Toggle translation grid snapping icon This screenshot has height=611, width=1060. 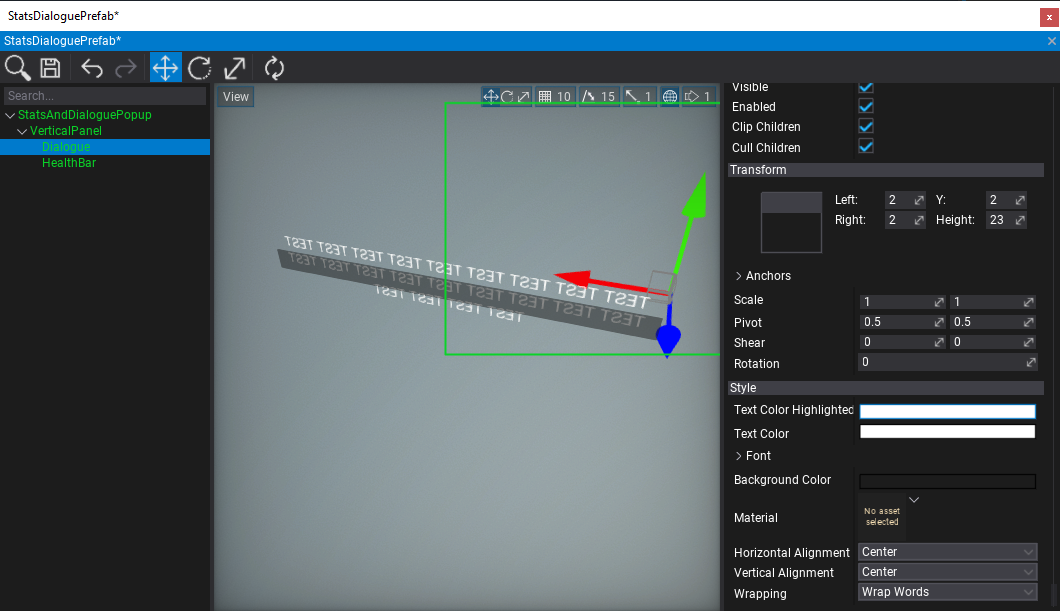(x=545, y=97)
